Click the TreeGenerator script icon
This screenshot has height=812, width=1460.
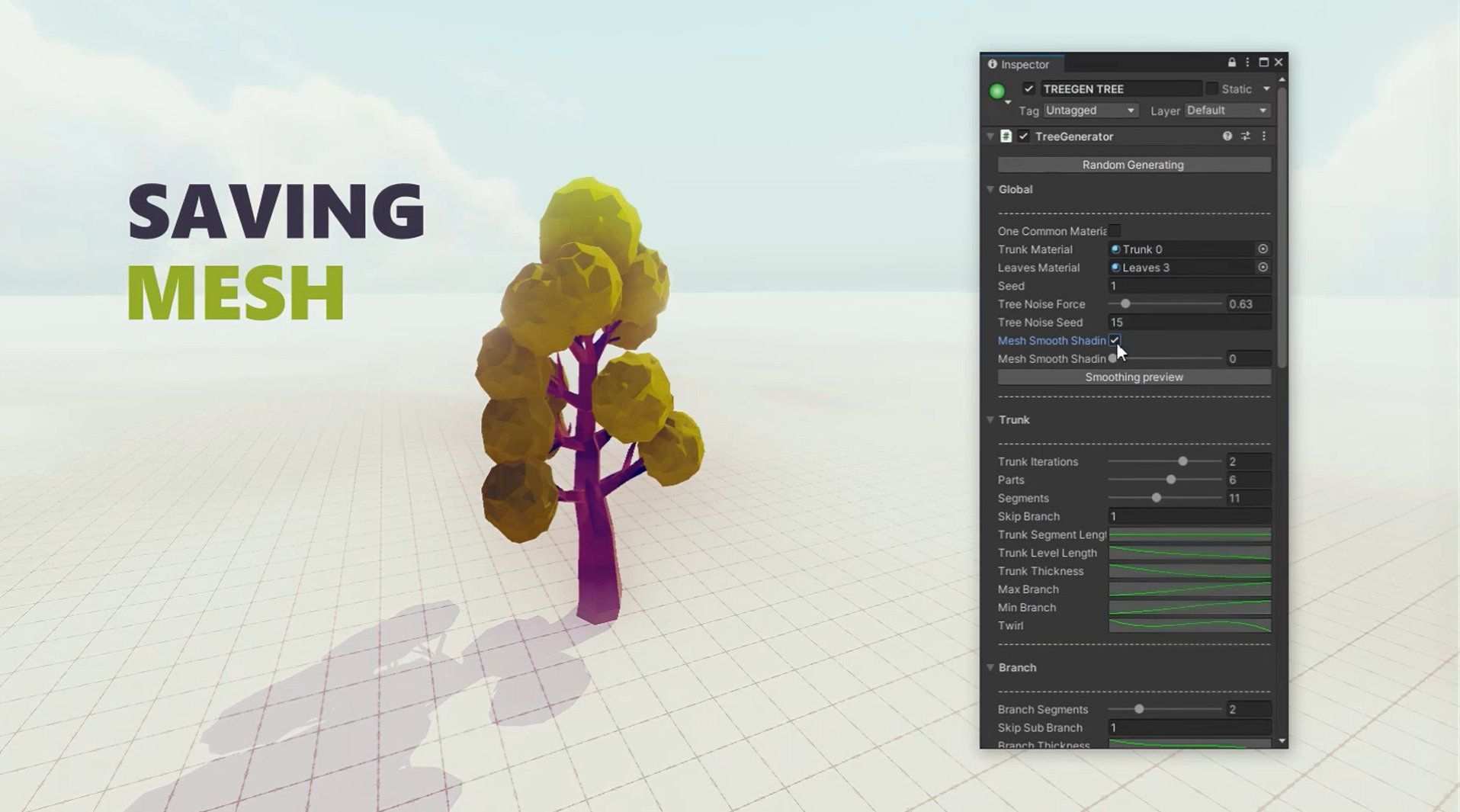tap(1006, 136)
